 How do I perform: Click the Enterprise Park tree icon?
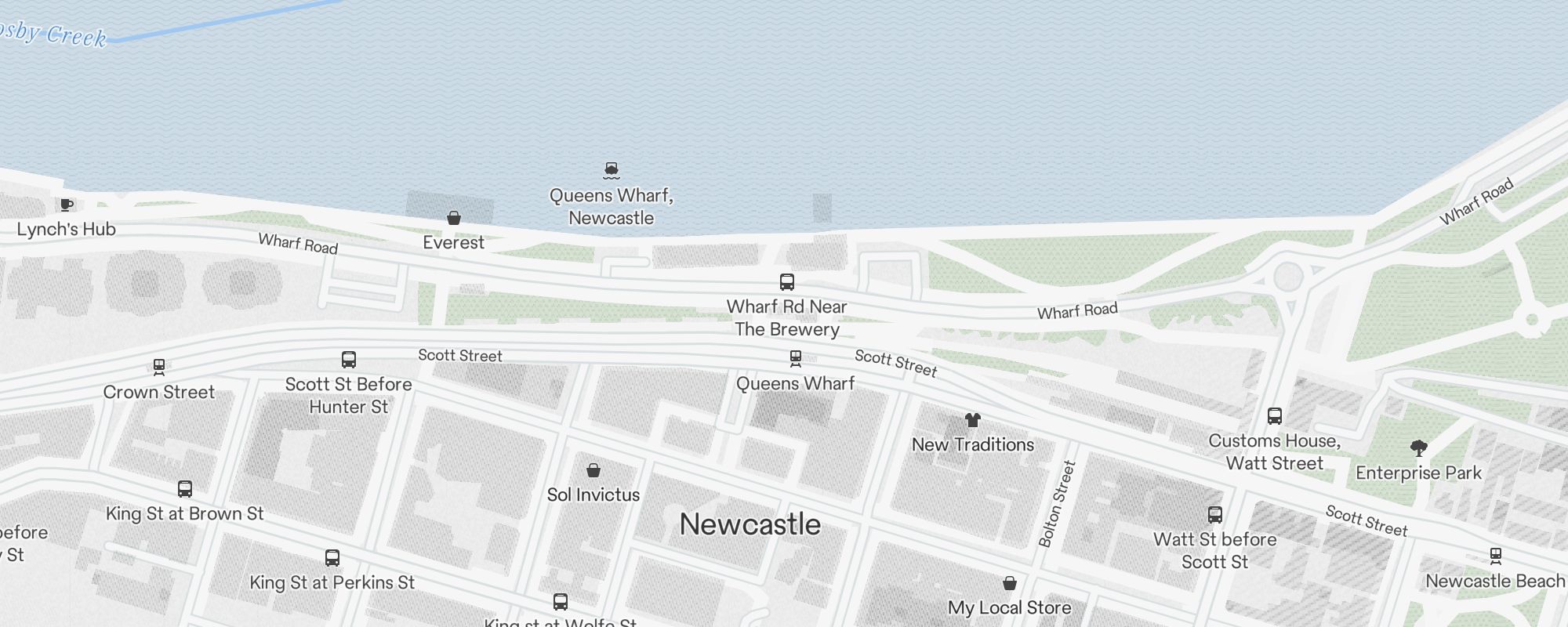[1418, 448]
